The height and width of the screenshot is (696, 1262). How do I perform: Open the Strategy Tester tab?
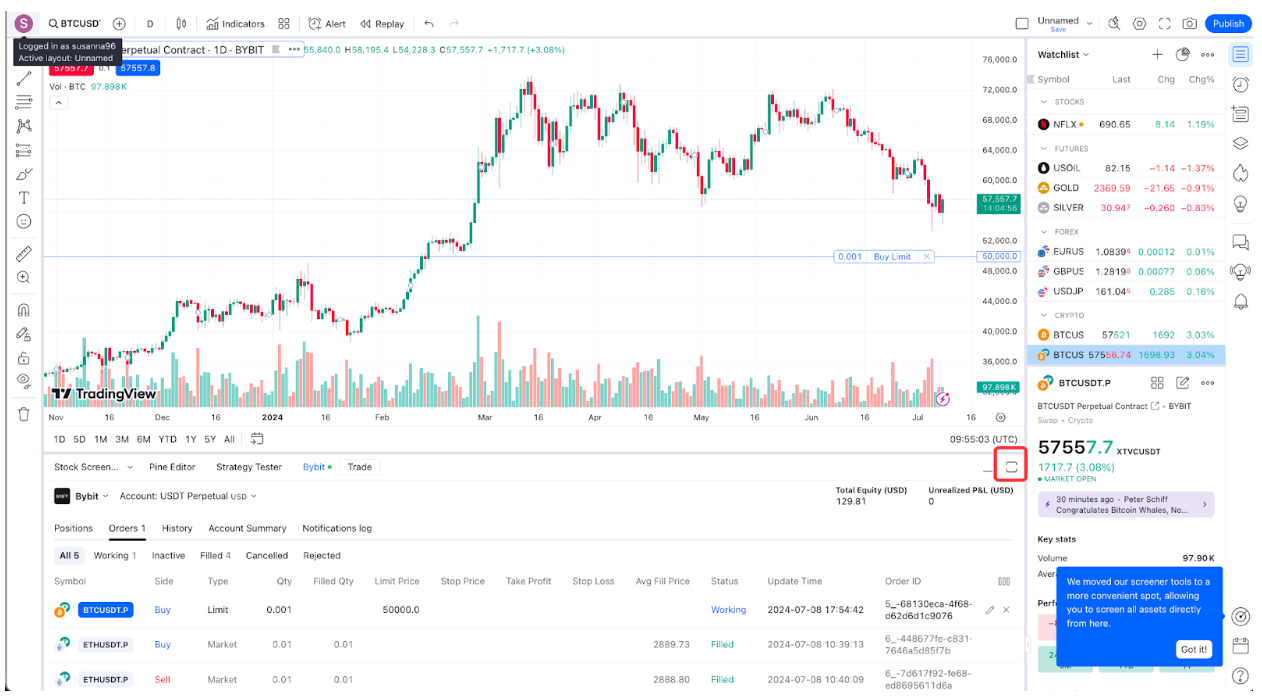pyautogui.click(x=249, y=467)
